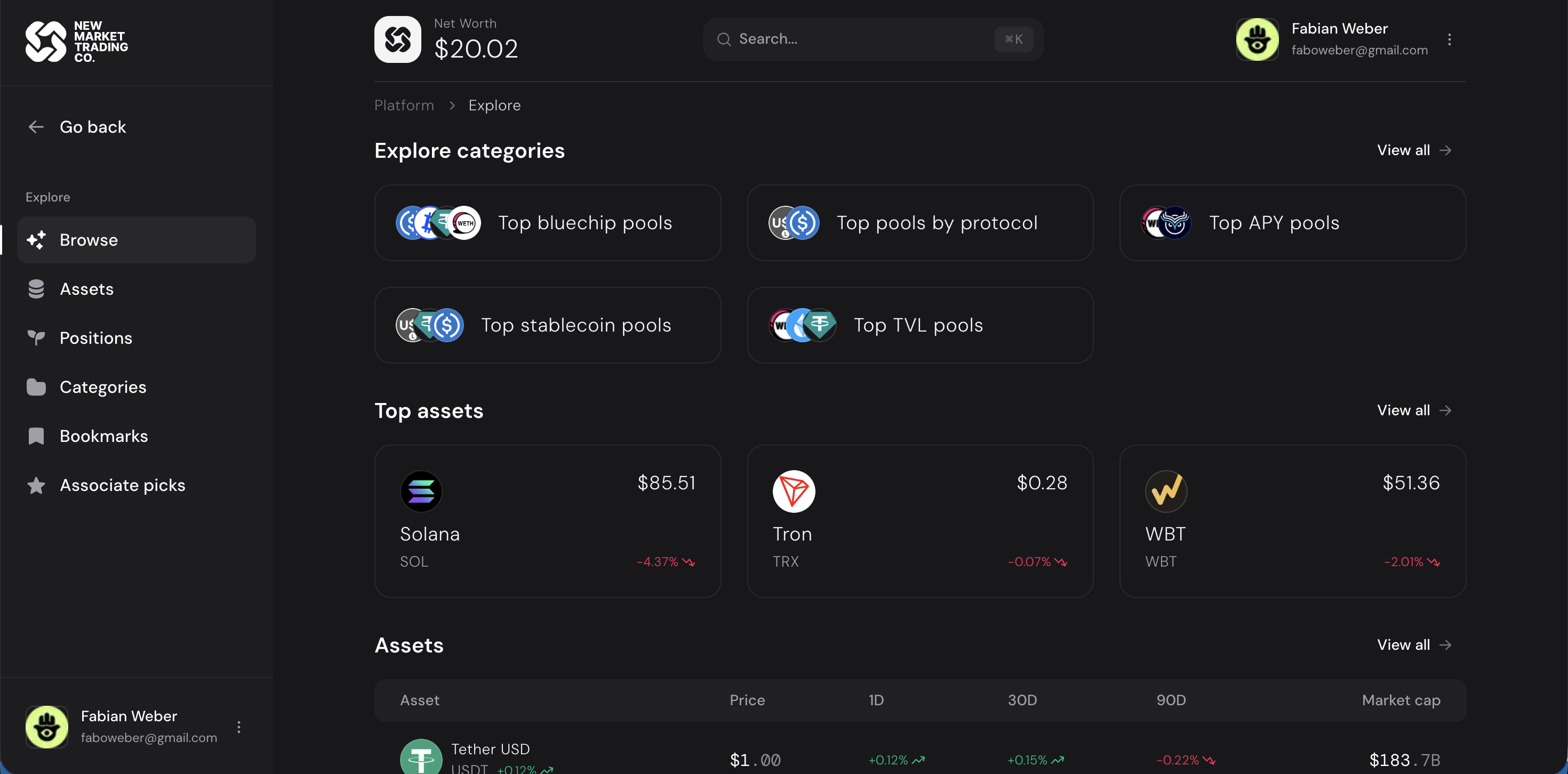
Task: Click the New Market Trading Co. logo
Action: click(77, 42)
